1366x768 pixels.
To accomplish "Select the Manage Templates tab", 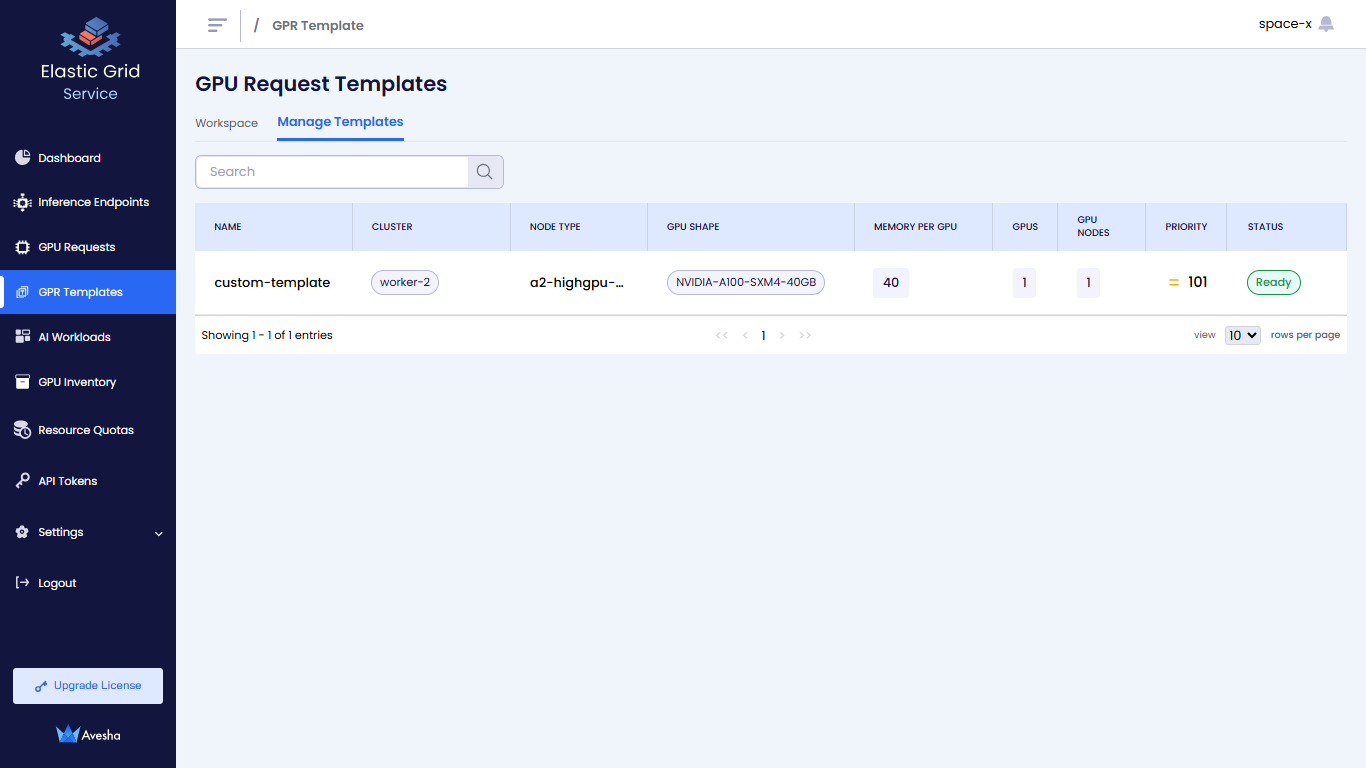I will pos(340,122).
